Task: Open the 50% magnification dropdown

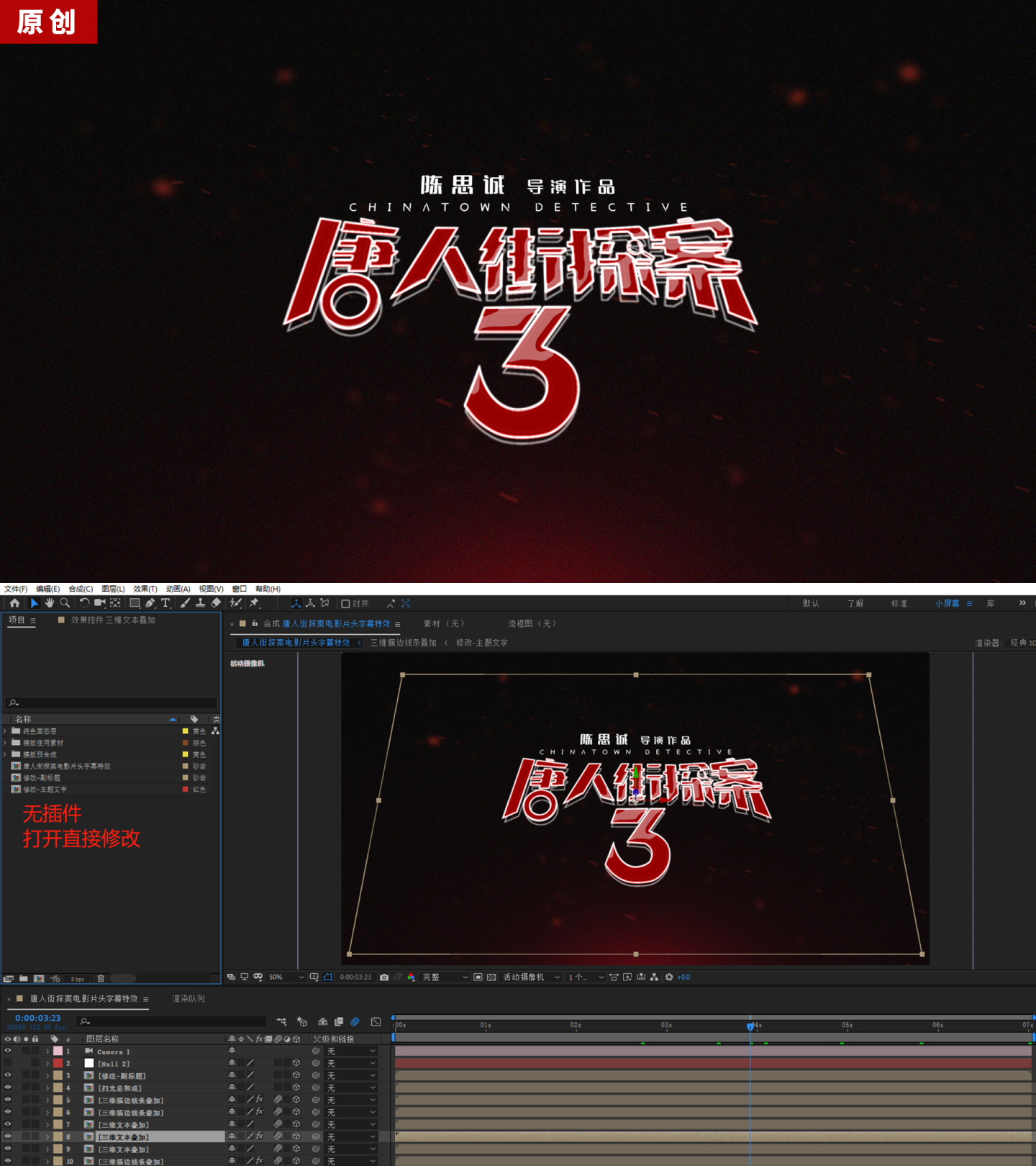Action: pos(286,977)
